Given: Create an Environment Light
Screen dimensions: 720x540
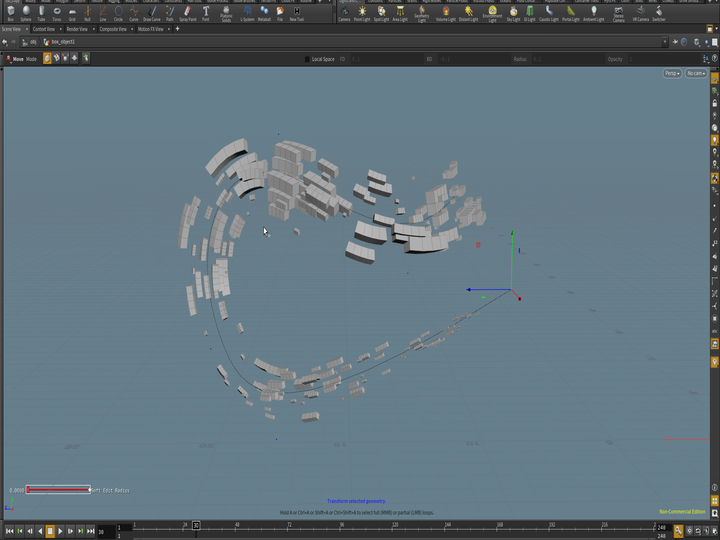Looking at the screenshot, I should 492,12.
